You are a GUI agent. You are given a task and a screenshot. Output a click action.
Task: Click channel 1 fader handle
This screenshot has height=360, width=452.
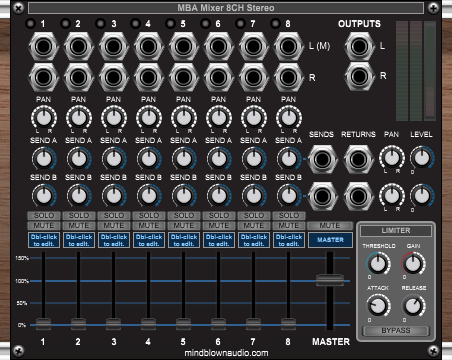43,324
